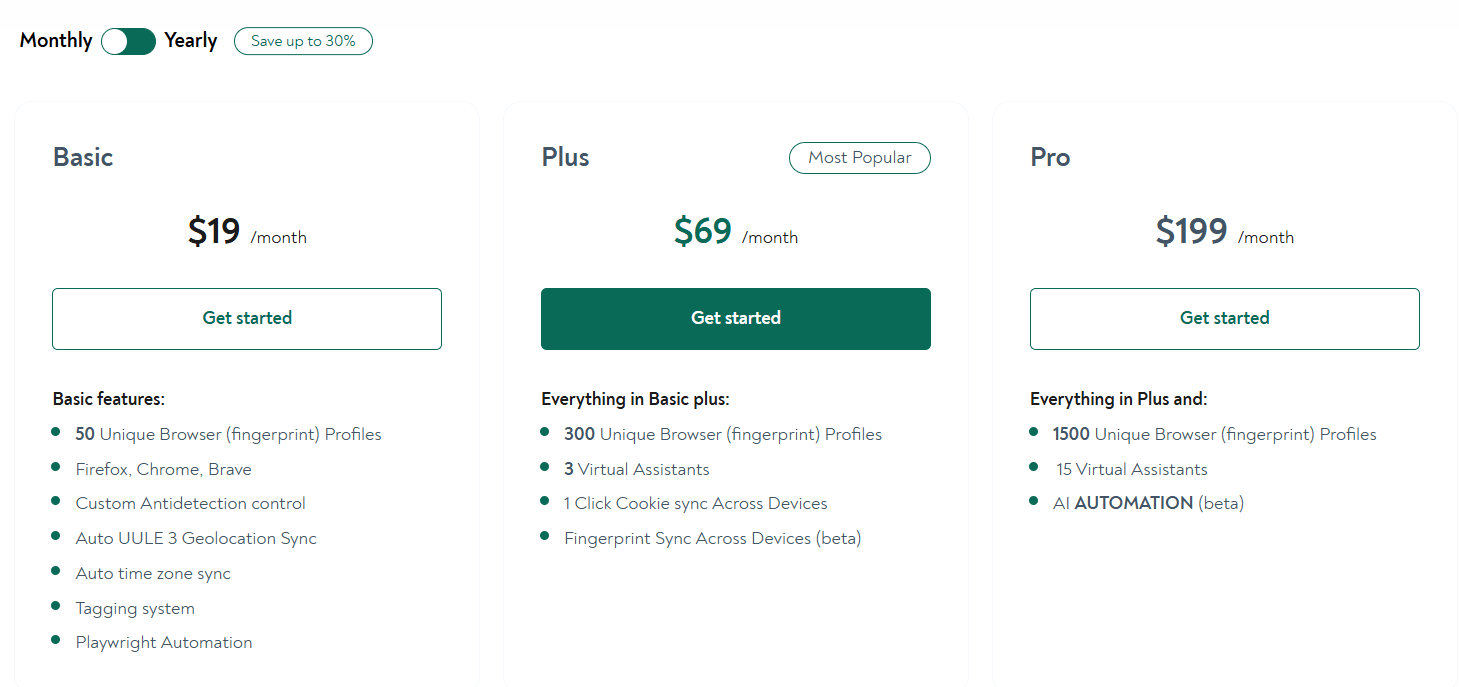This screenshot has height=687, width=1459.
Task: Click the 1 Click Cookie sync feature
Action: coord(696,504)
